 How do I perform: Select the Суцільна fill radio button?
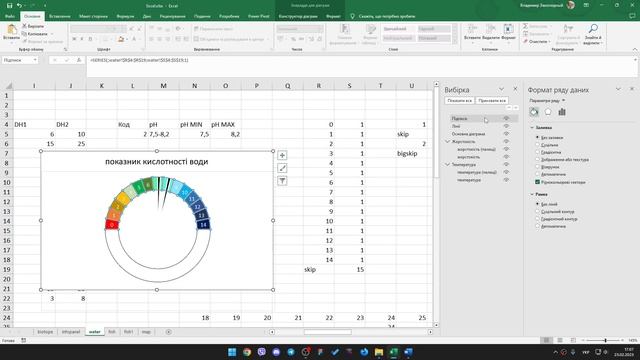[537, 145]
